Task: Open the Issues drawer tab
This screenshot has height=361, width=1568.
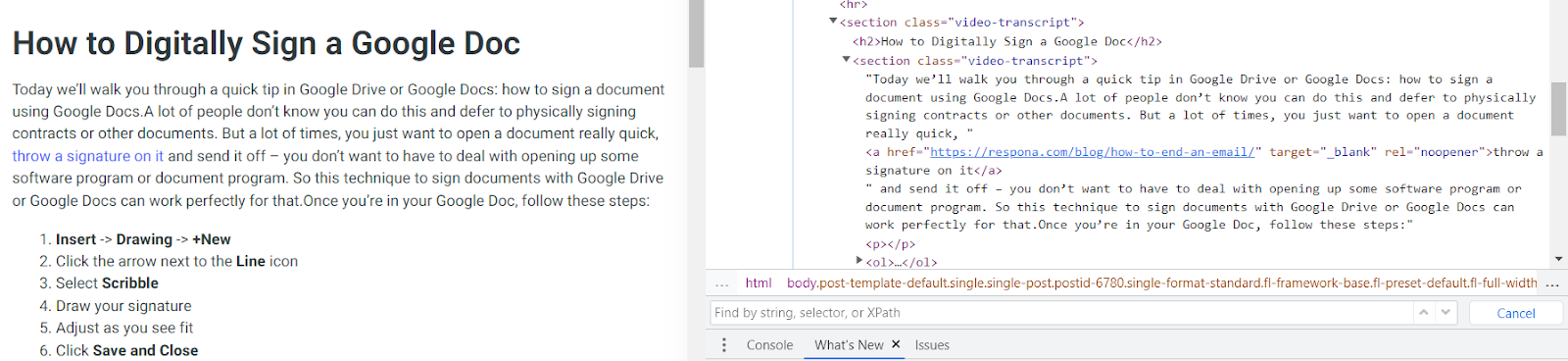Action: click(932, 345)
